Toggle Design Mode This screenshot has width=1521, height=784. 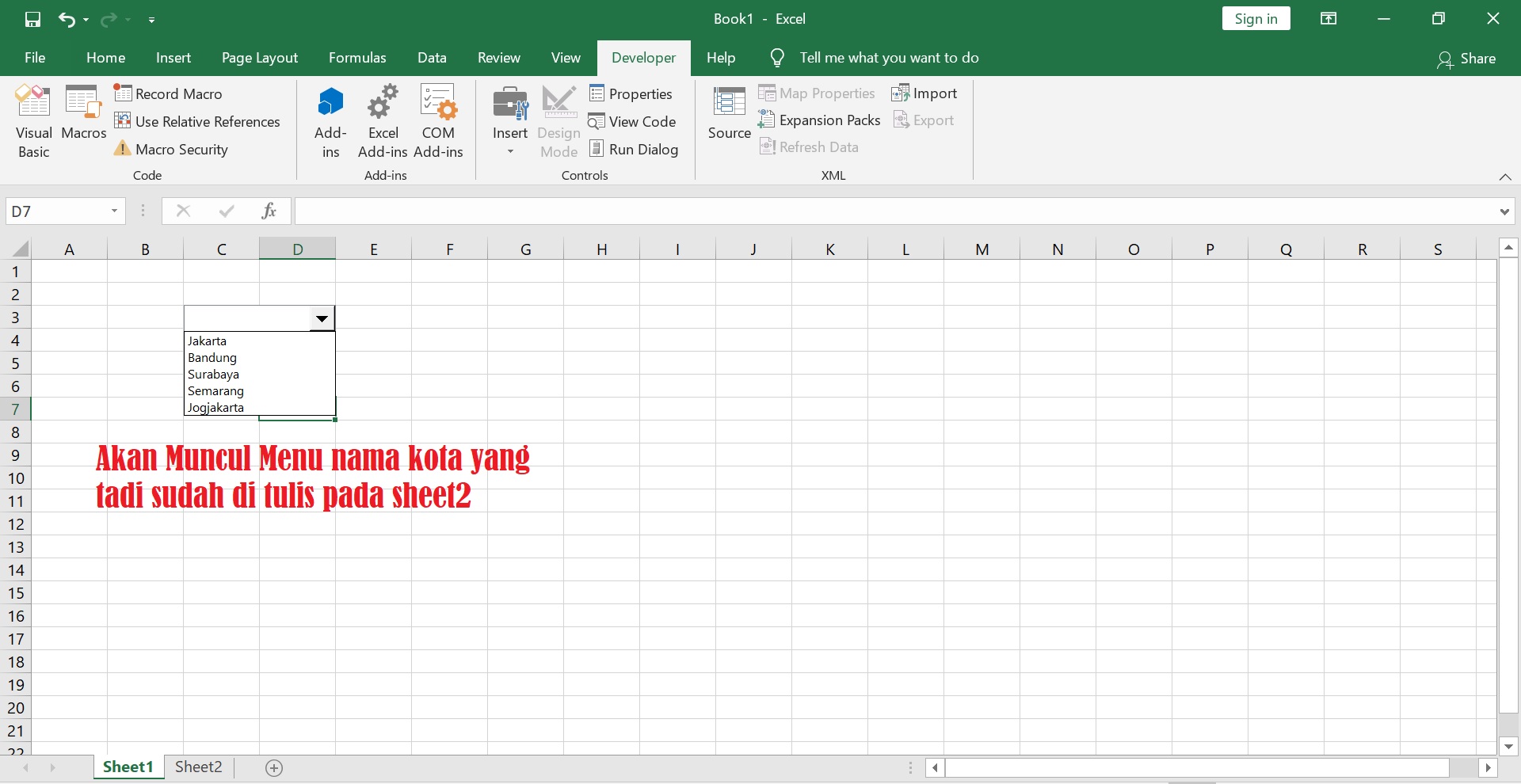coord(558,120)
